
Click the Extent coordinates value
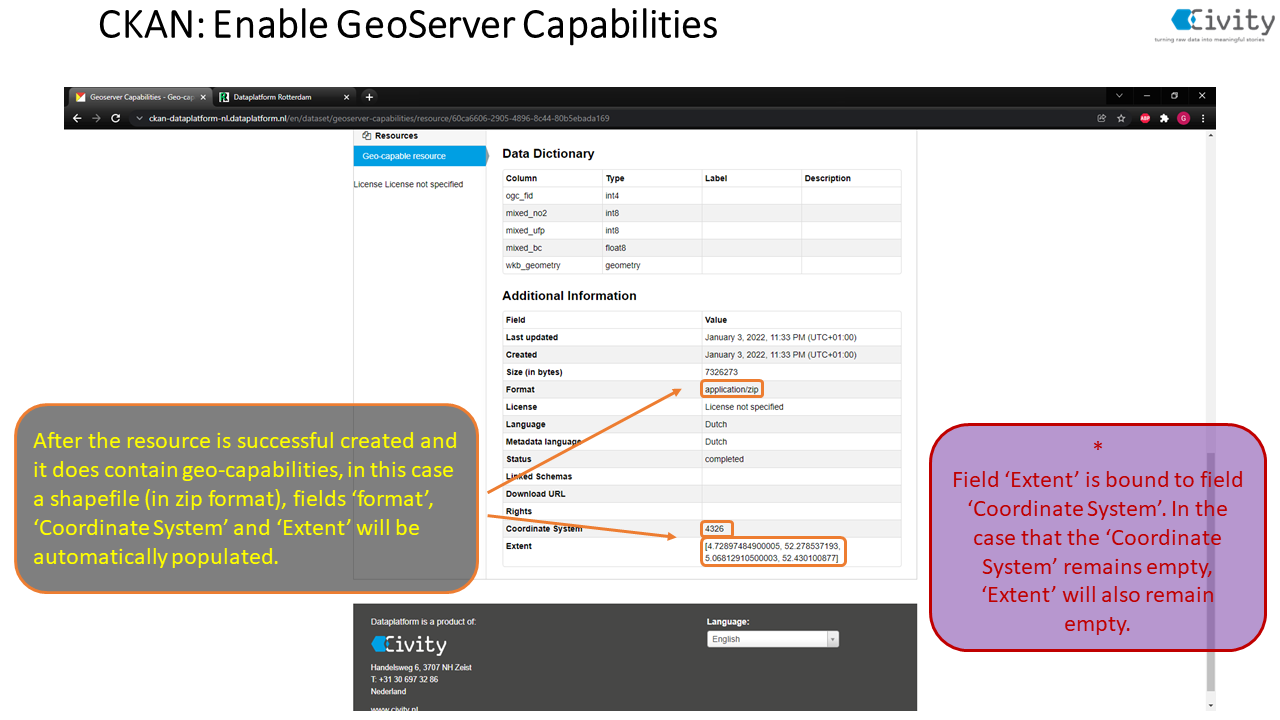click(773, 552)
